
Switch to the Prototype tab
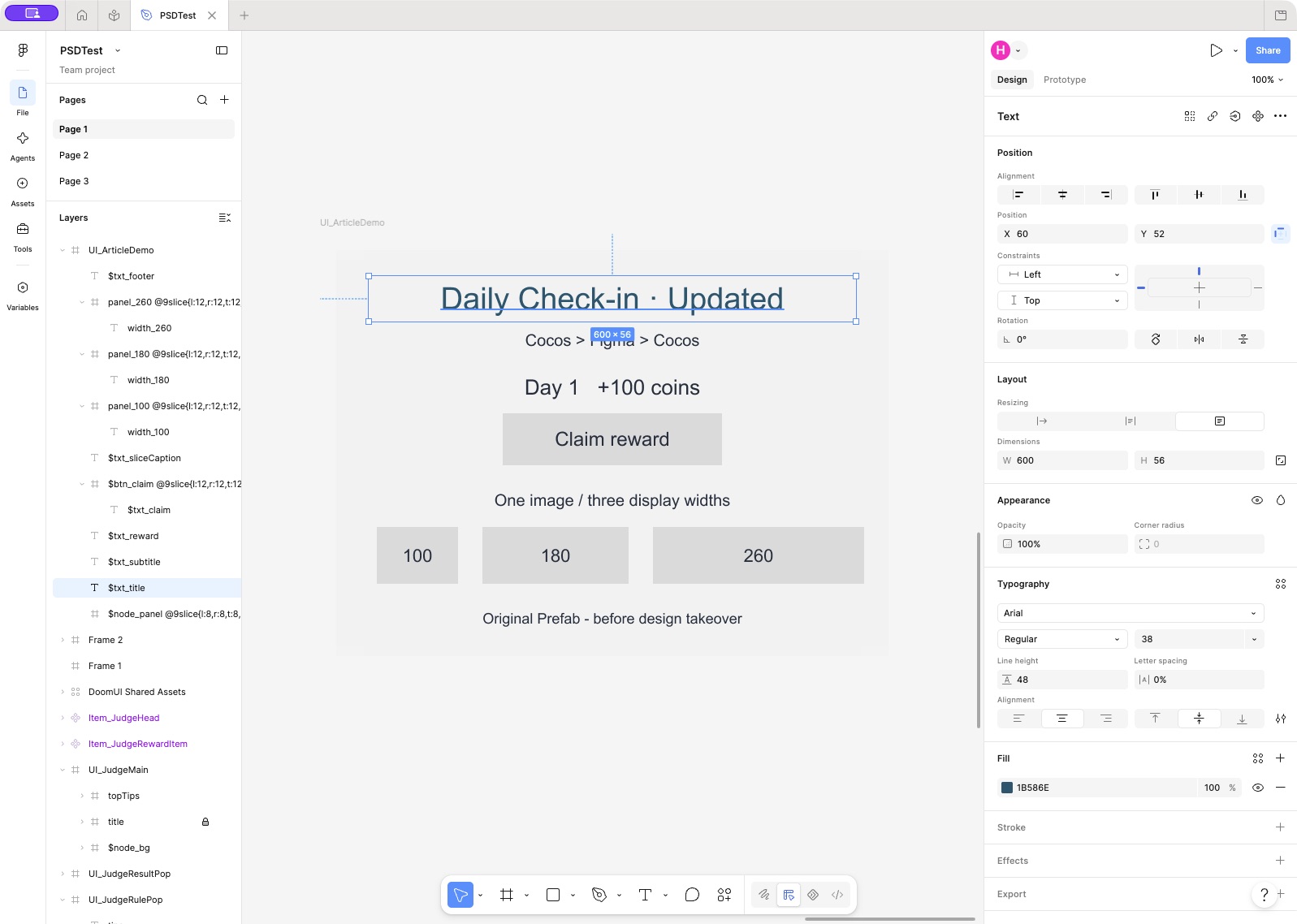[1065, 80]
